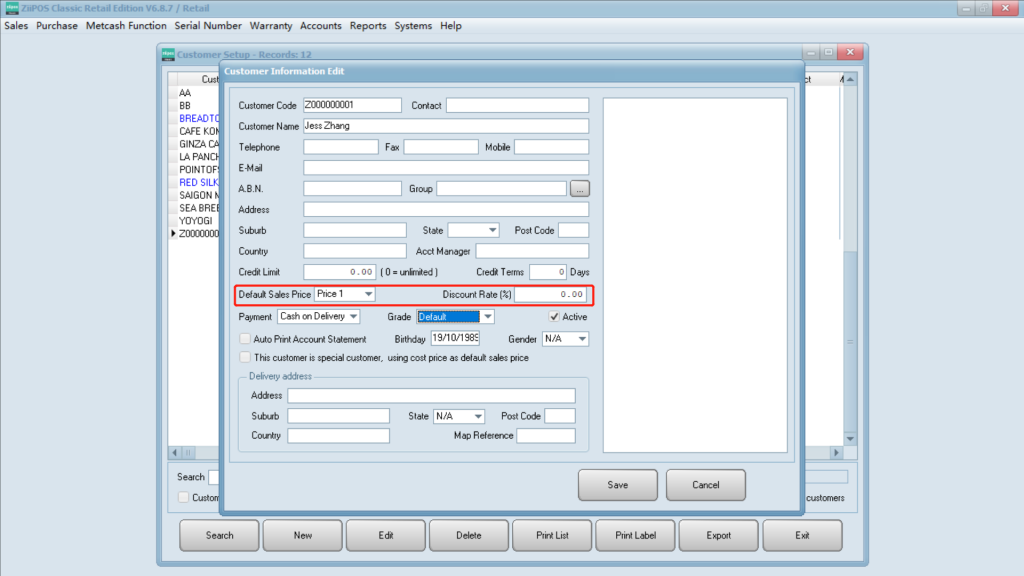
Task: Click the Customer Name text field
Action: point(445,126)
